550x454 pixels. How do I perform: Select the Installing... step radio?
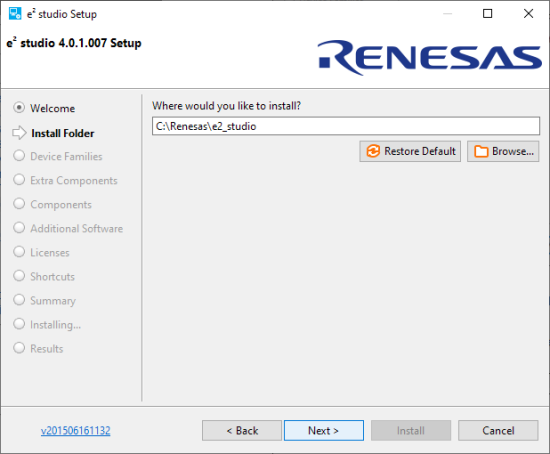click(19, 324)
